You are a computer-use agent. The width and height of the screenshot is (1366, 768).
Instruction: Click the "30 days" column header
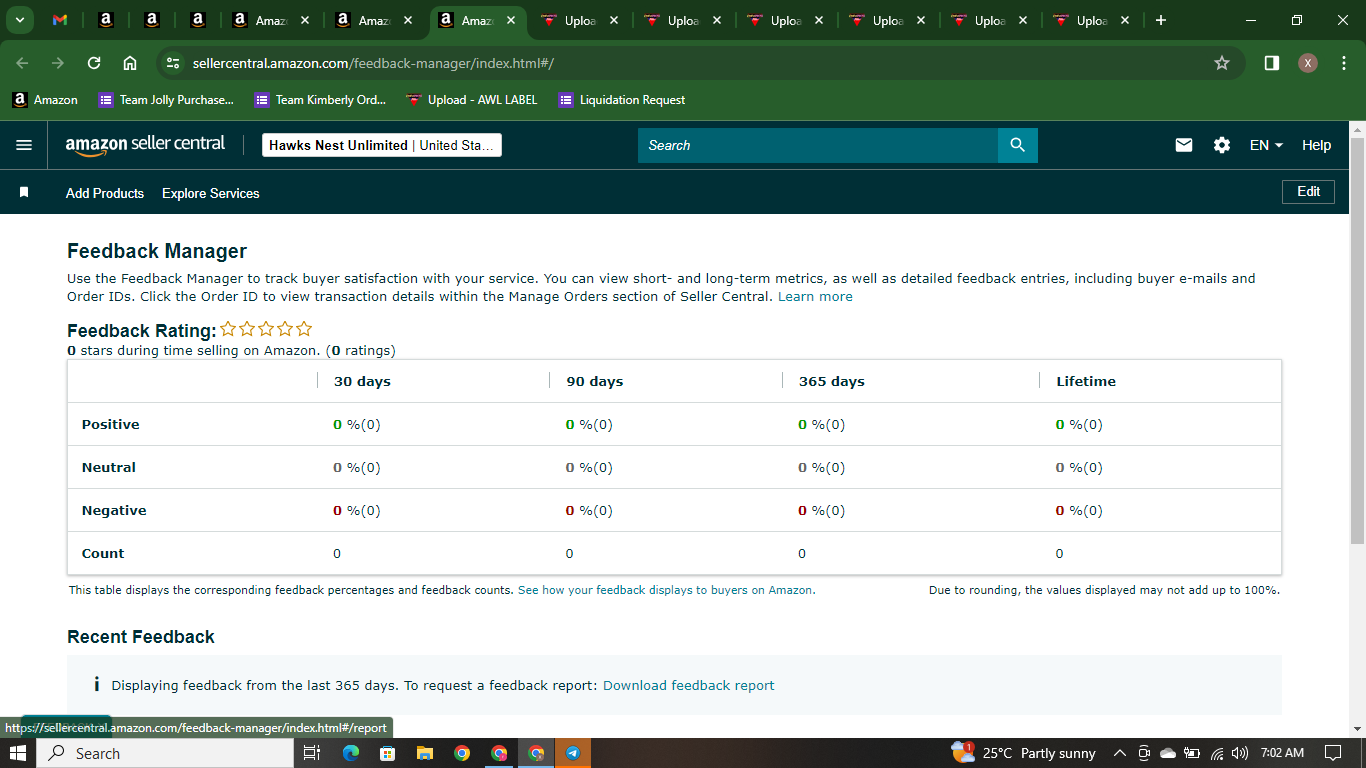[x=362, y=381]
